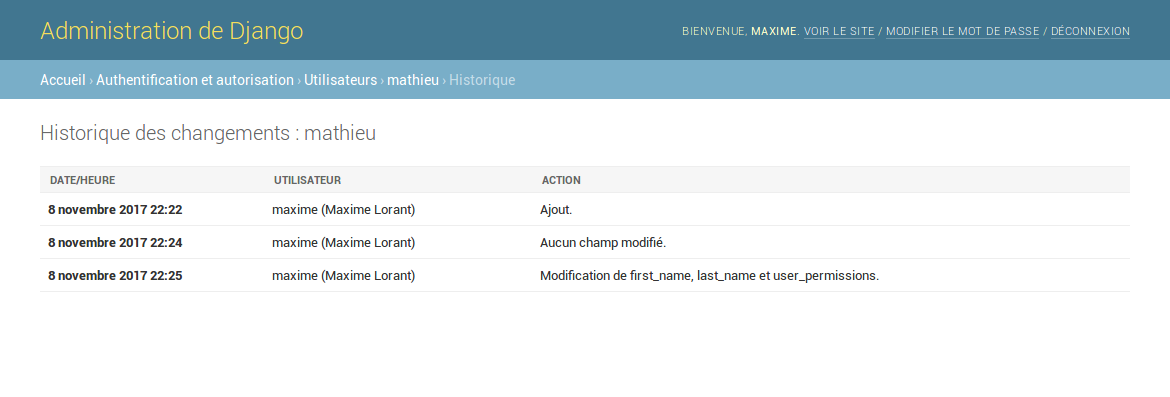Viewport: 1170px width, 397px height.
Task: Navigate to Utilisateurs breadcrumb
Action: coord(340,80)
